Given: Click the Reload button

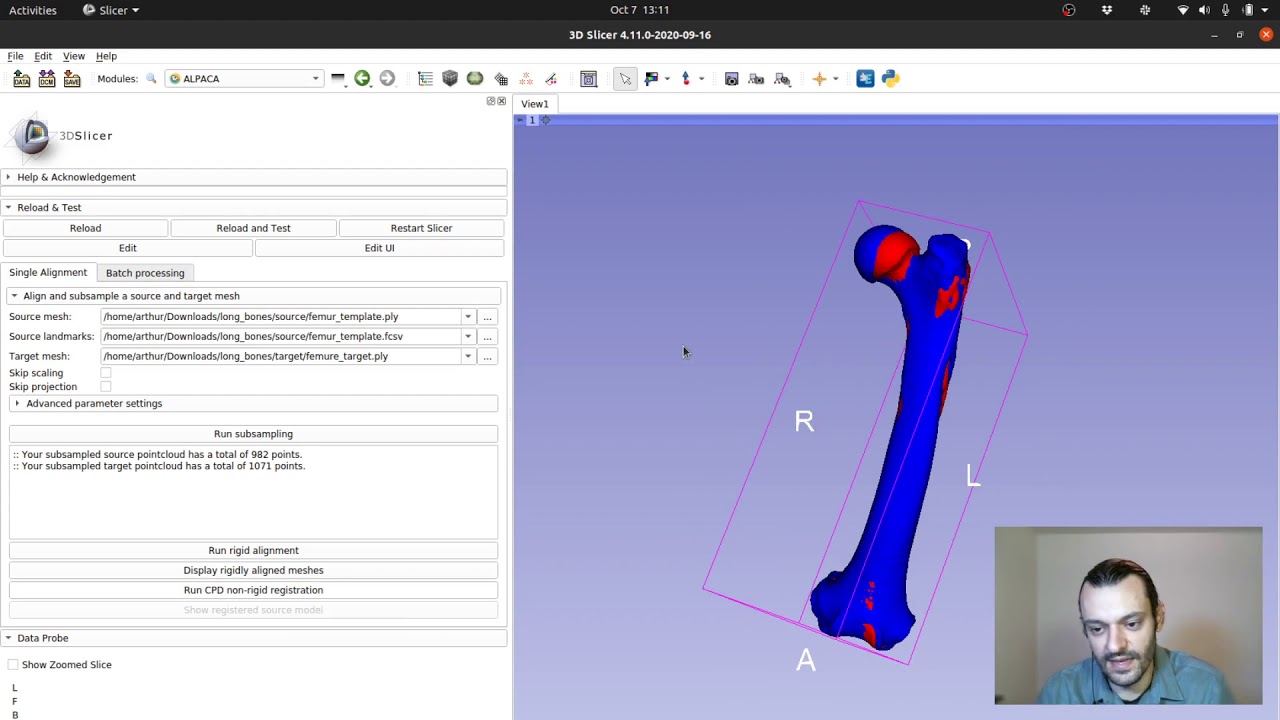Looking at the screenshot, I should [85, 228].
